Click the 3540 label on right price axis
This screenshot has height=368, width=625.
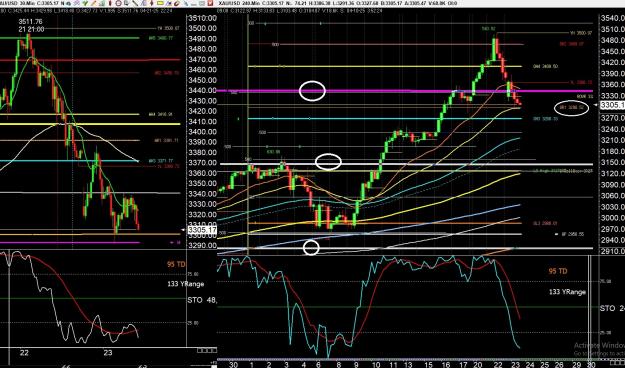pyautogui.click(x=614, y=18)
